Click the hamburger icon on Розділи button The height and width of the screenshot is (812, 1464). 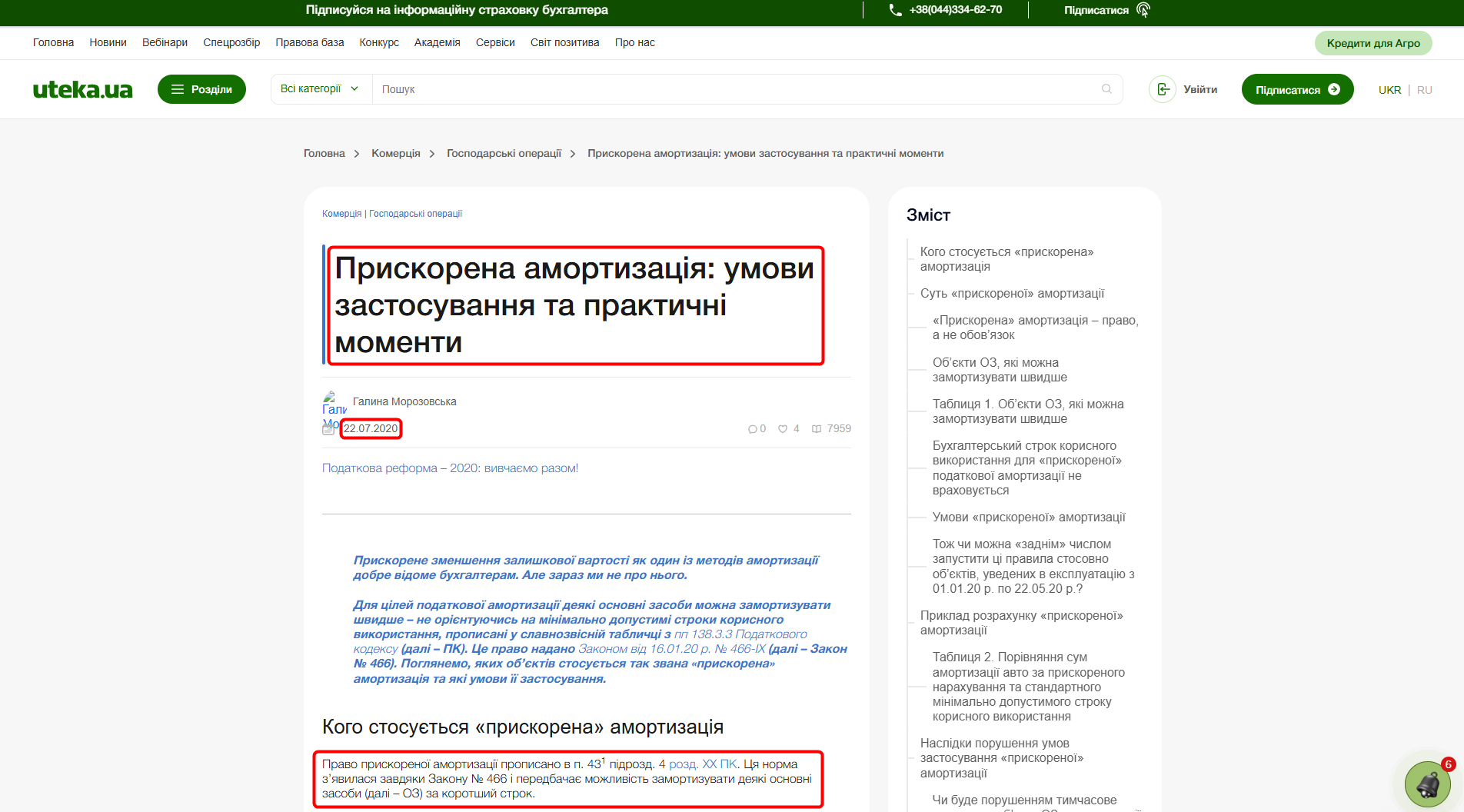pos(178,89)
